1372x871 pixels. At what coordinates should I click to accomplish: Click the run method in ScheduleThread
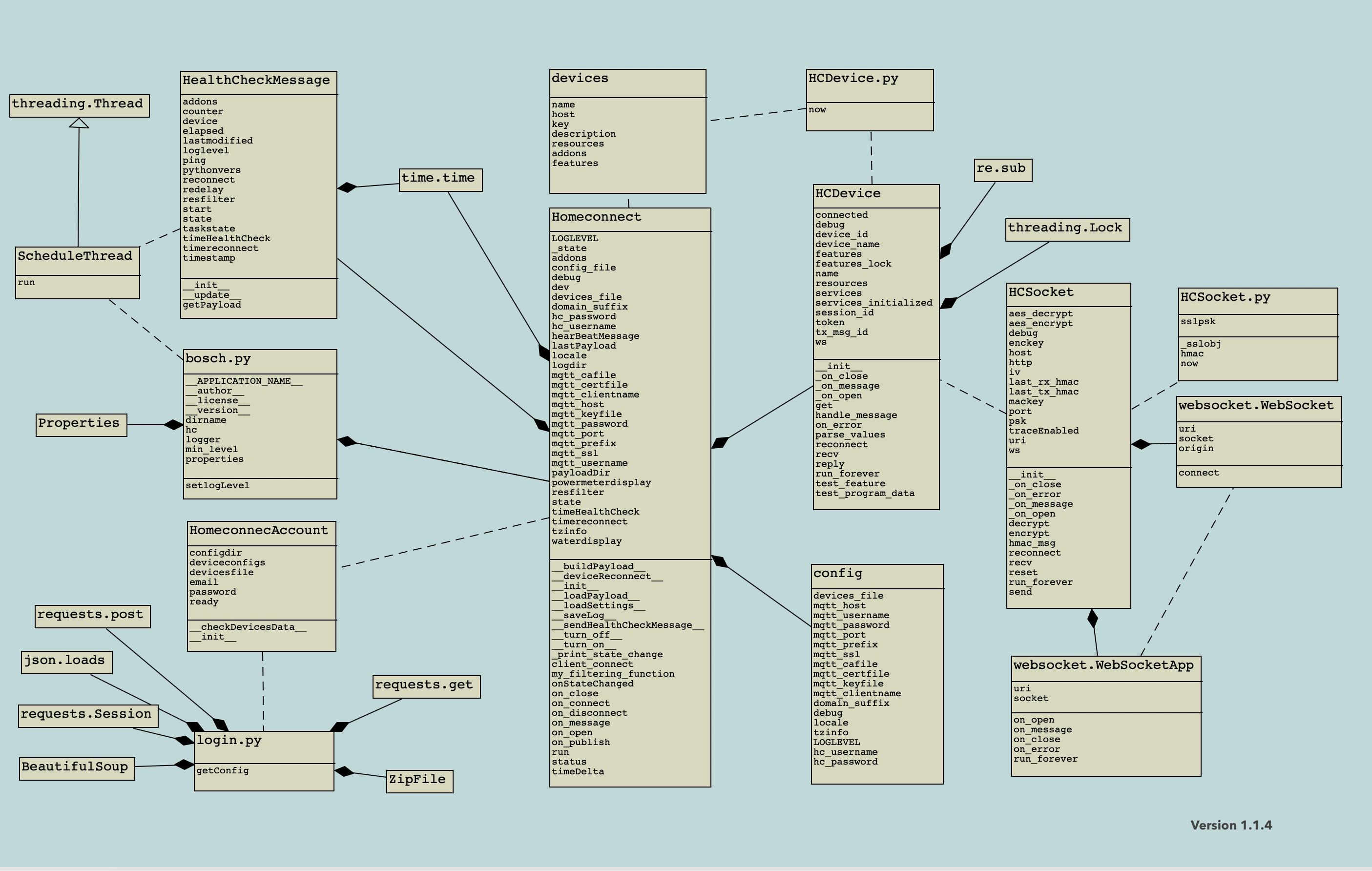[x=26, y=282]
